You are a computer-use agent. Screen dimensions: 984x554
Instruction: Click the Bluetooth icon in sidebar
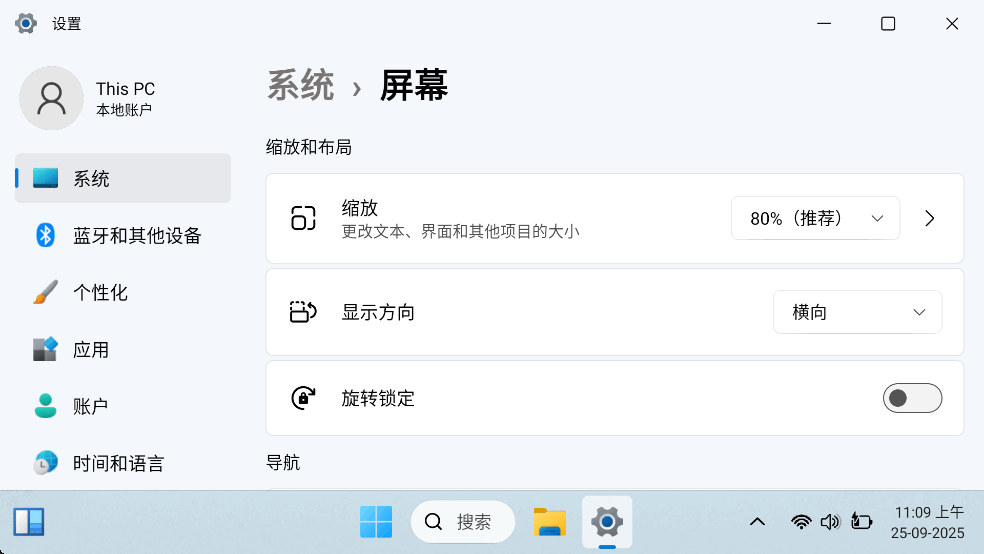[x=45, y=235]
